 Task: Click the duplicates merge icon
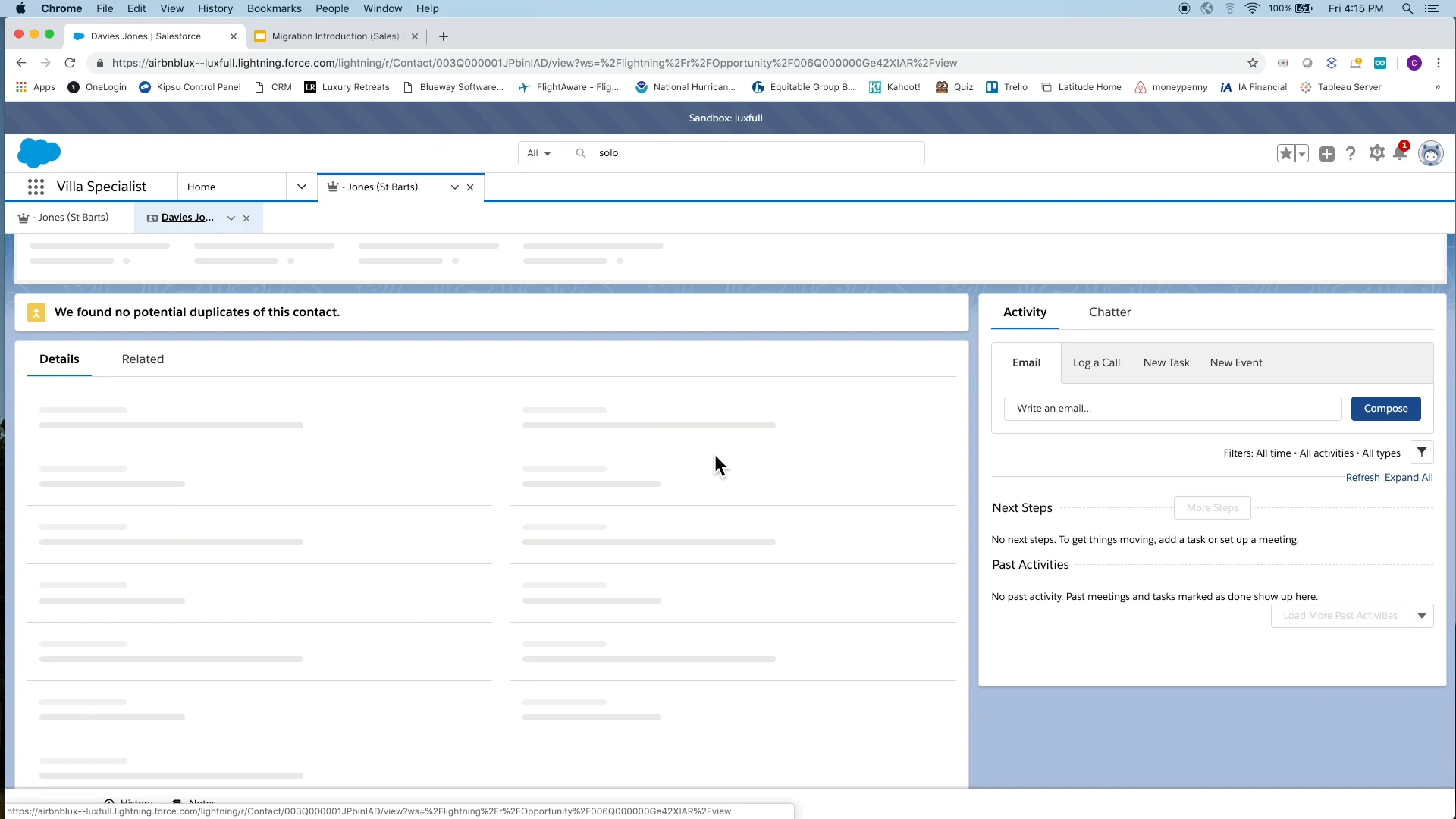point(36,312)
